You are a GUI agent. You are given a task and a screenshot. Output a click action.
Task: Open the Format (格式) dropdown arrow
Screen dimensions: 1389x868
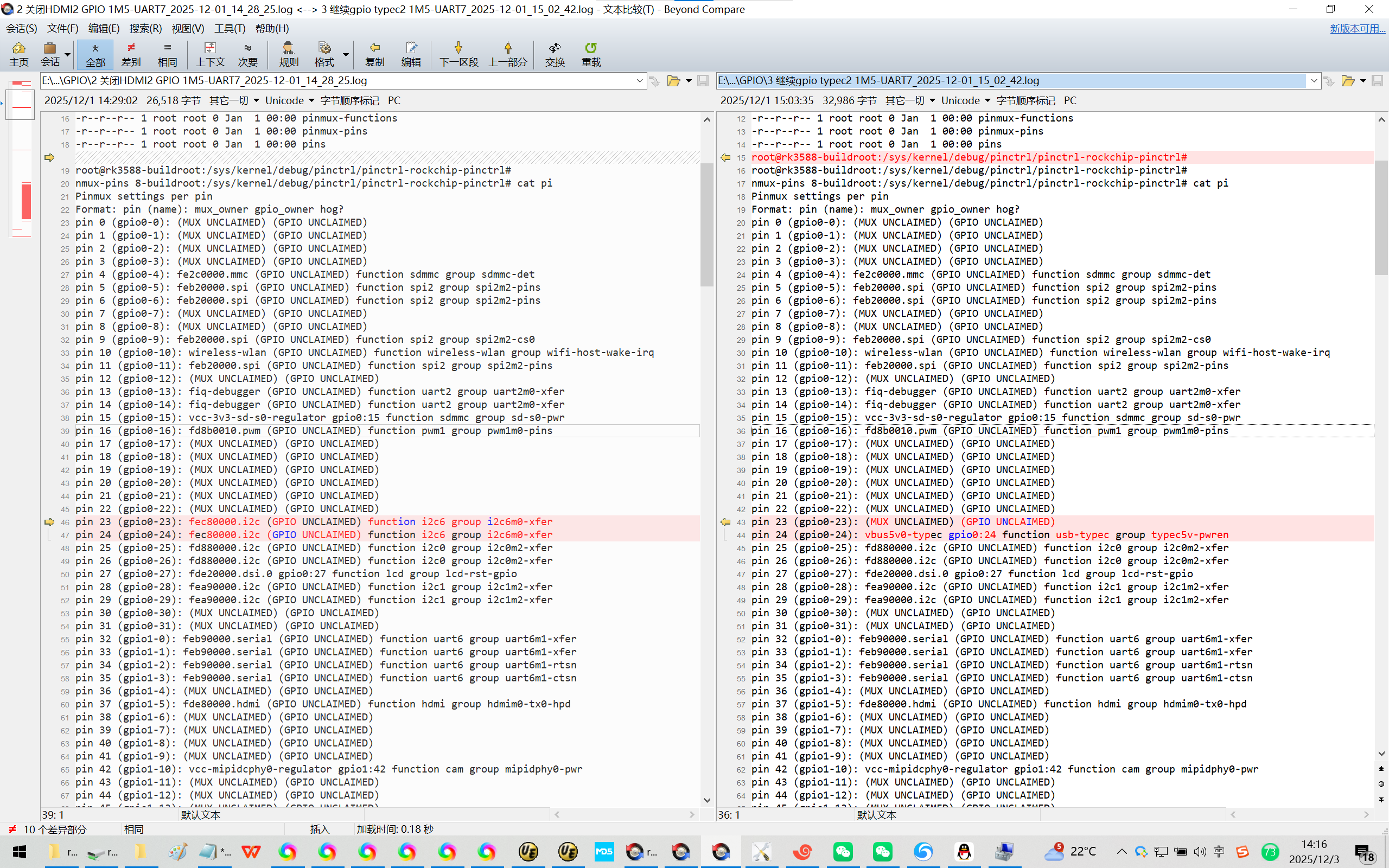coord(346,55)
